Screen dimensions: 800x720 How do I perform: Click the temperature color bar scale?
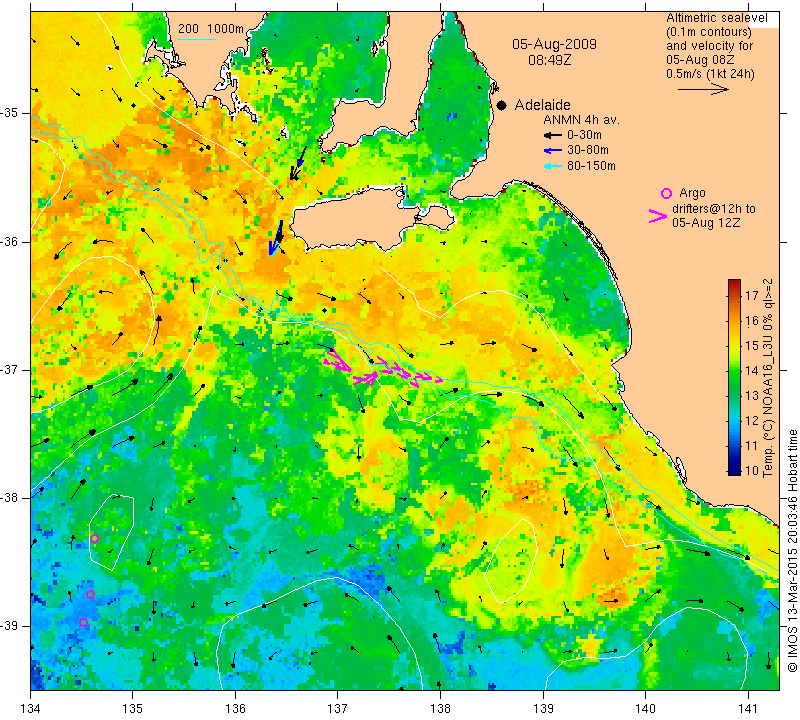[x=734, y=377]
